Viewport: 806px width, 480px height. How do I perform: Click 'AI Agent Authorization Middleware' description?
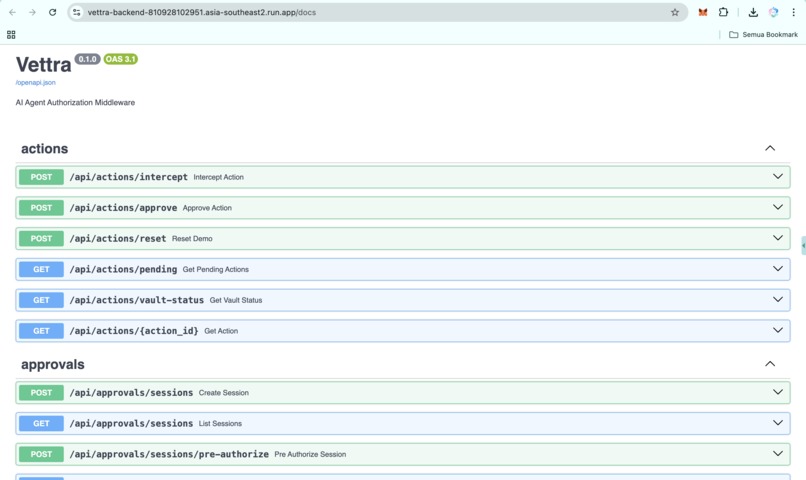pyautogui.click(x=75, y=103)
